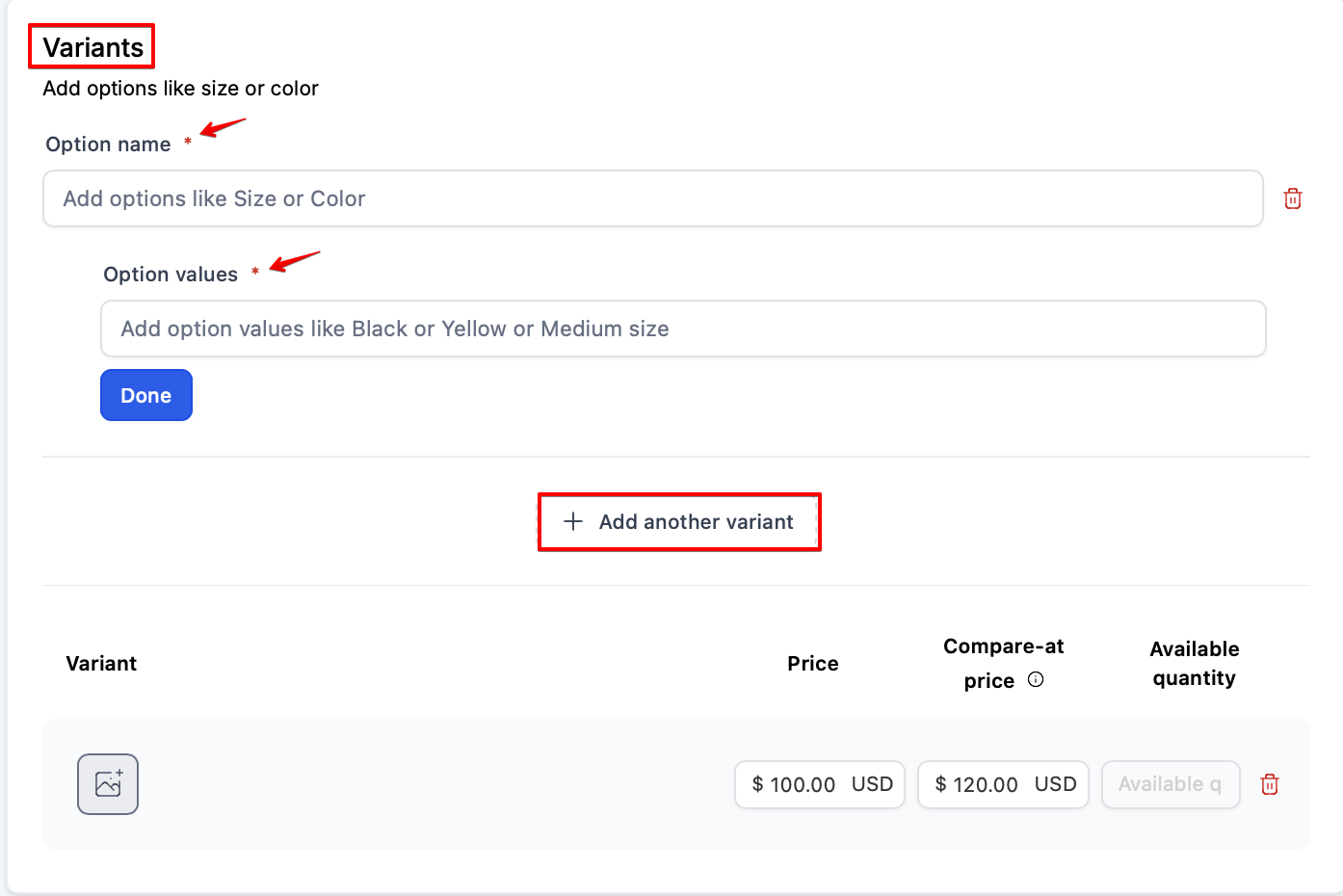Select the Variants section heading
Viewport: 1343px width, 896px height.
click(x=92, y=47)
